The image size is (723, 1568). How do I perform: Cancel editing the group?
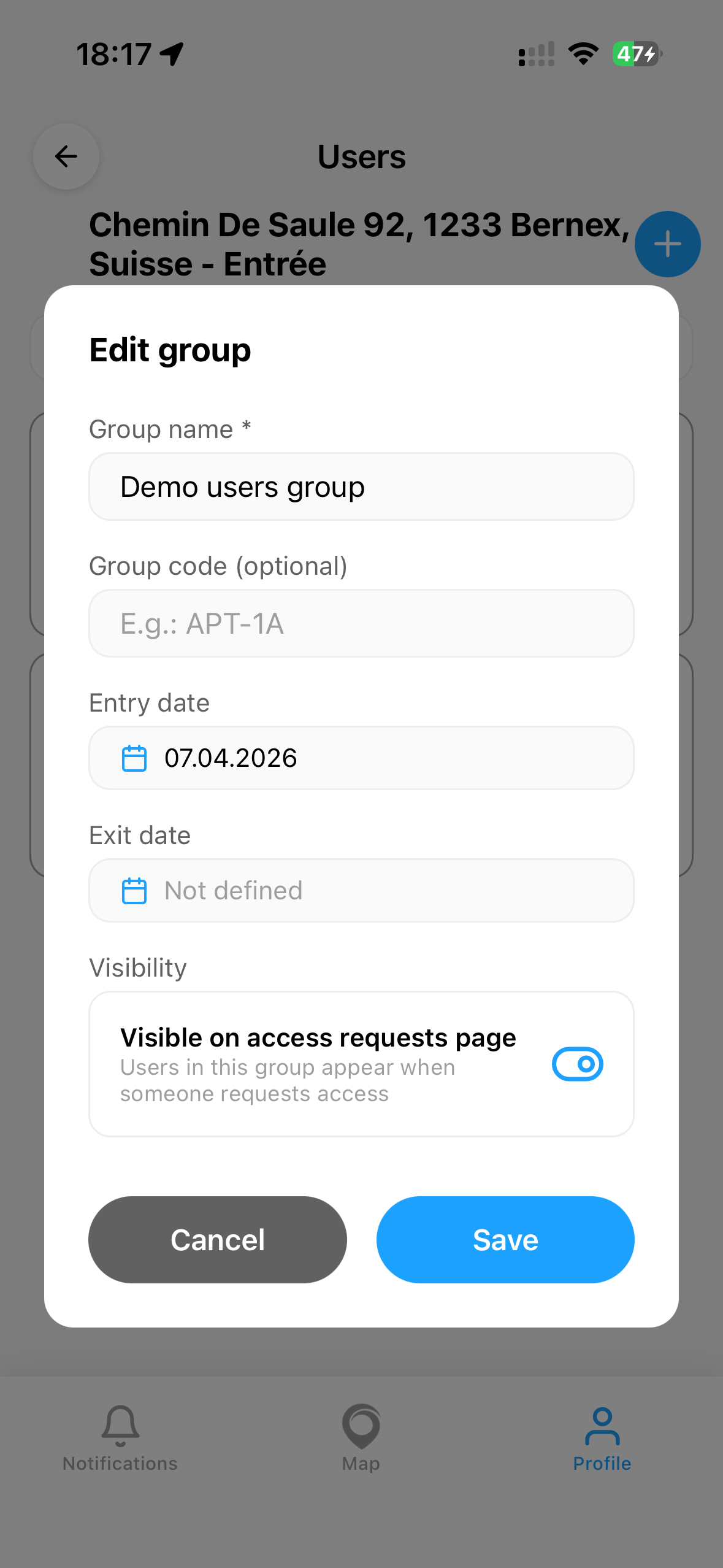[218, 1240]
